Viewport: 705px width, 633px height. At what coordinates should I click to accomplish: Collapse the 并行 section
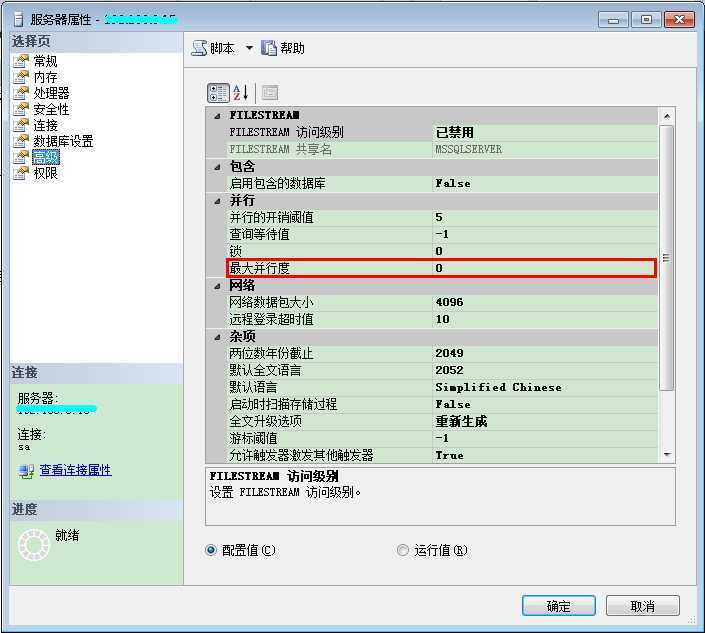pos(218,201)
